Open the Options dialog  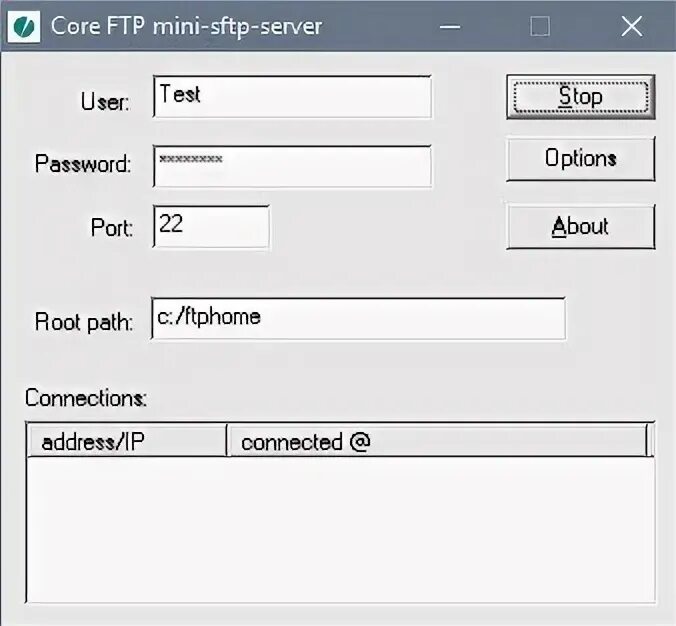pyautogui.click(x=580, y=159)
